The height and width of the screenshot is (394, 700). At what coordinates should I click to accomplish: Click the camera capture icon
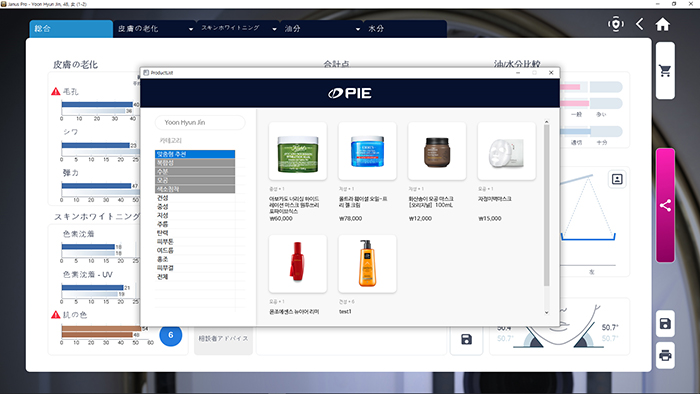pos(616,24)
